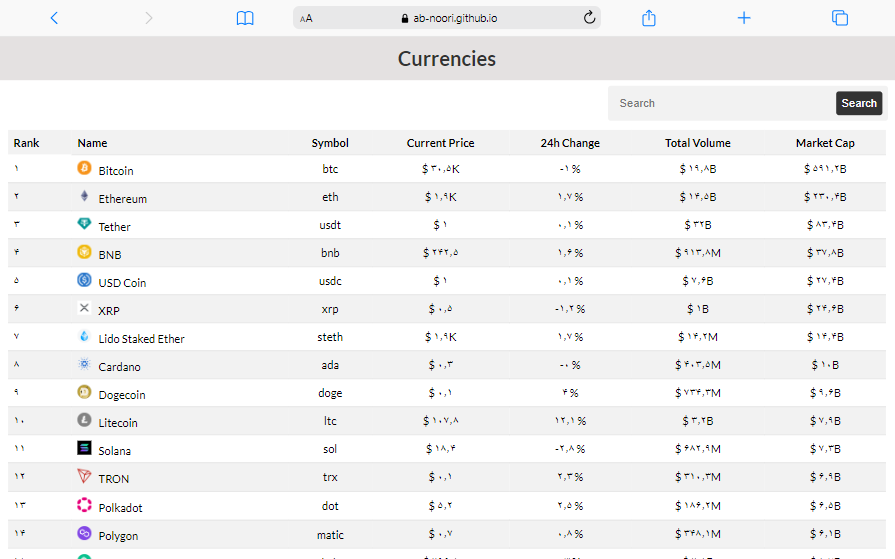
Task: Click the Polkadot coin logo
Action: [x=84, y=505]
